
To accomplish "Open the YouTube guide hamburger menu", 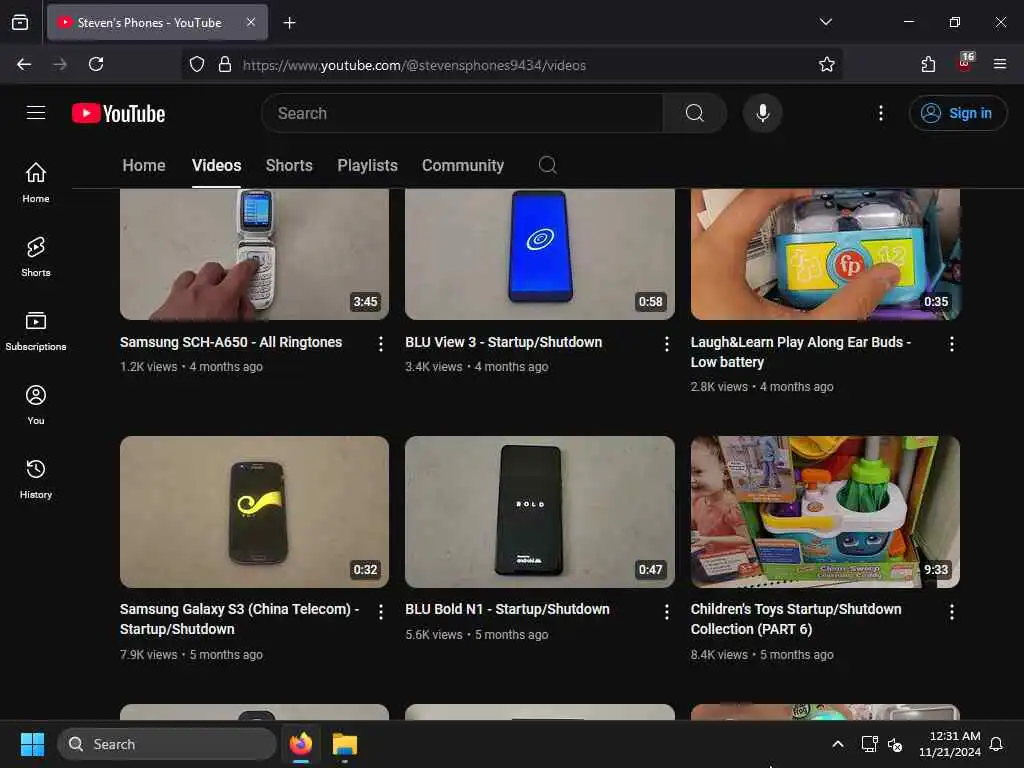I will point(36,113).
